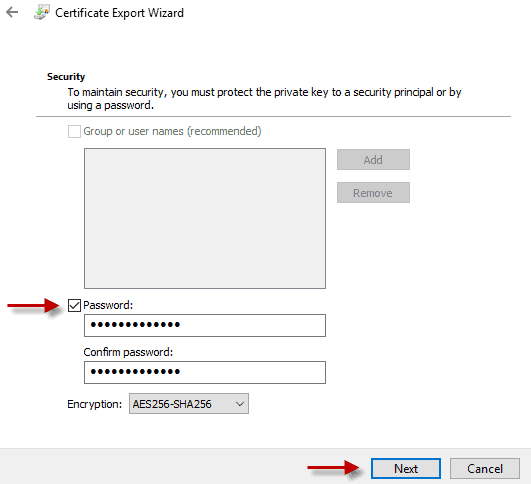The height and width of the screenshot is (484, 531).
Task: Uncheck the Password checkbox
Action: (x=74, y=305)
